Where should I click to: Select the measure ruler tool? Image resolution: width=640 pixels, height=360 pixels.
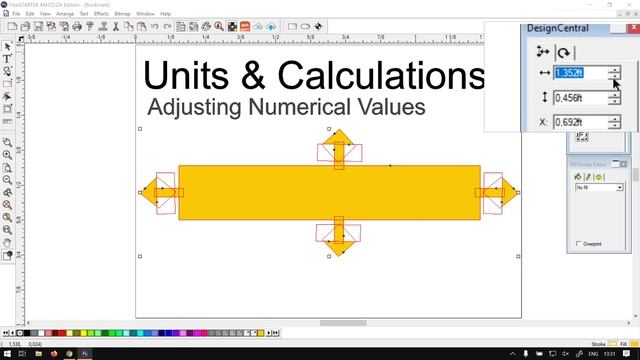pos(7,122)
